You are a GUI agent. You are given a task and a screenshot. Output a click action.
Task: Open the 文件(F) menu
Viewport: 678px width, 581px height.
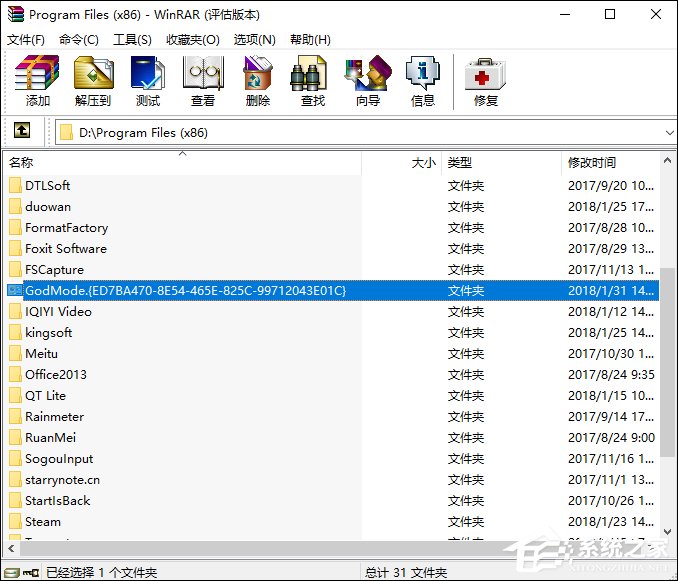point(27,39)
